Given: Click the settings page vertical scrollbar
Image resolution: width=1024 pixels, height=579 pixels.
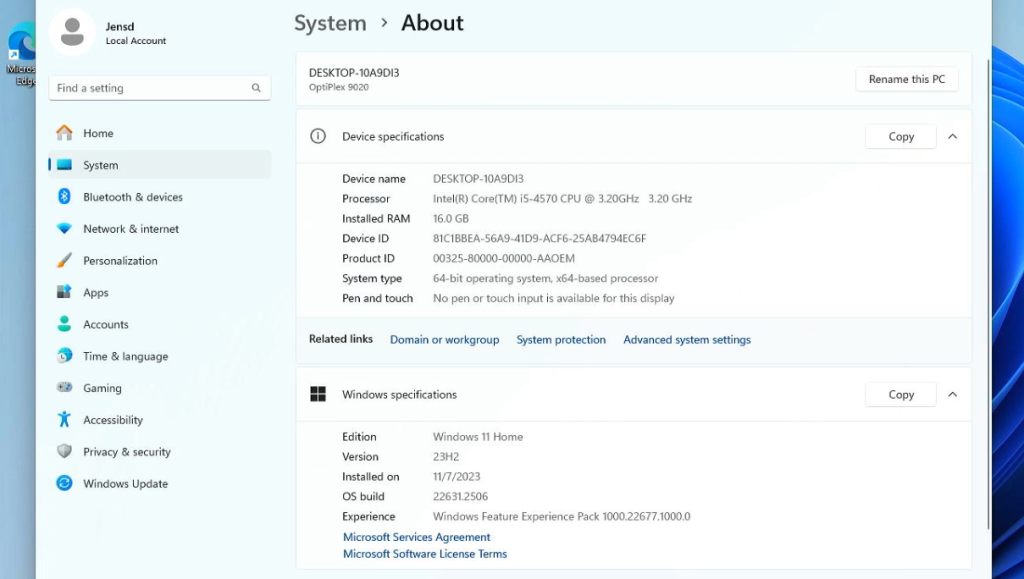Looking at the screenshot, I should 988,294.
